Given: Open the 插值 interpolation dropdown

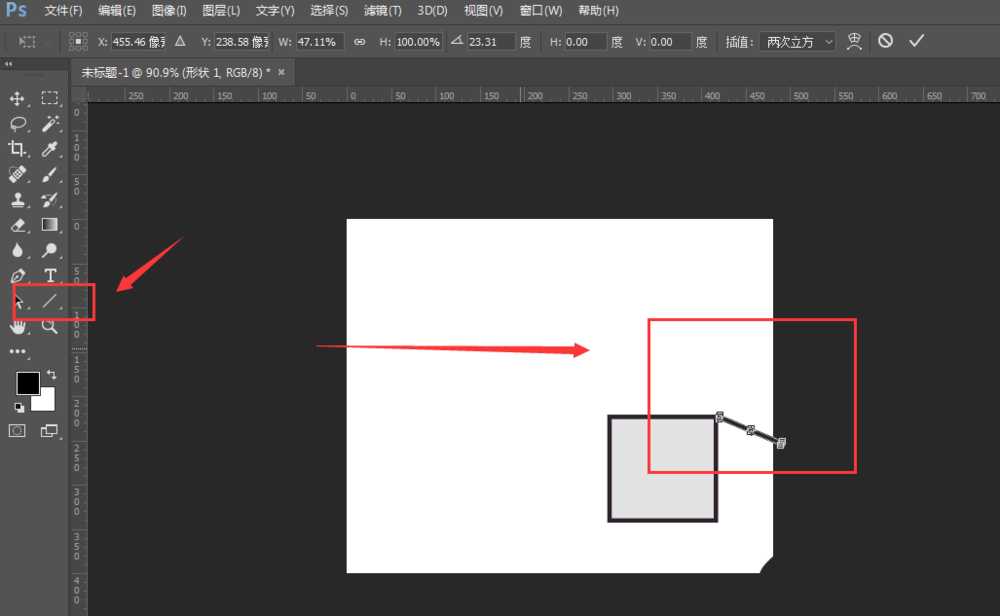Looking at the screenshot, I should point(798,41).
